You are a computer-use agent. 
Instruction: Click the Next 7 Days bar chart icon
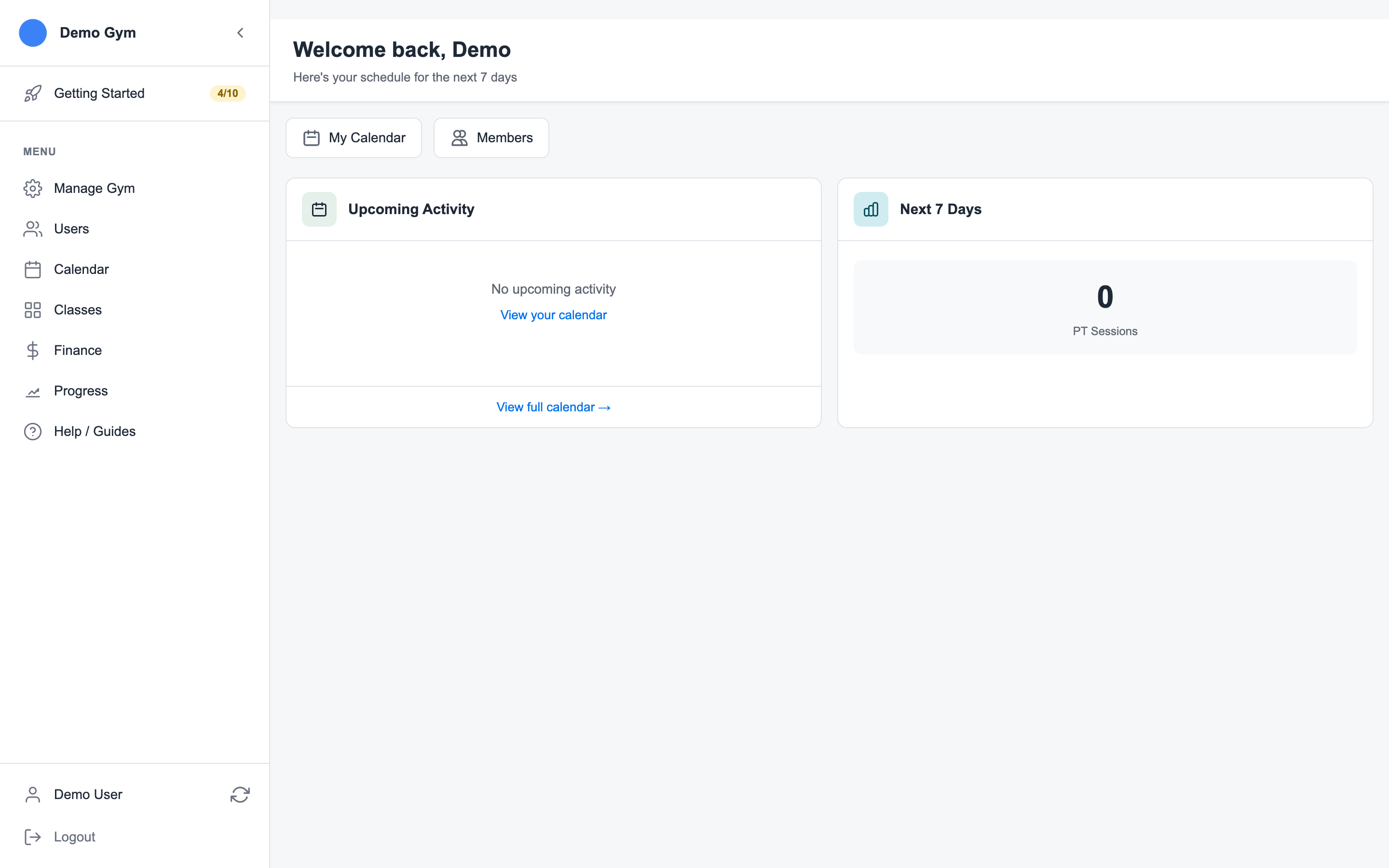pyautogui.click(x=871, y=210)
